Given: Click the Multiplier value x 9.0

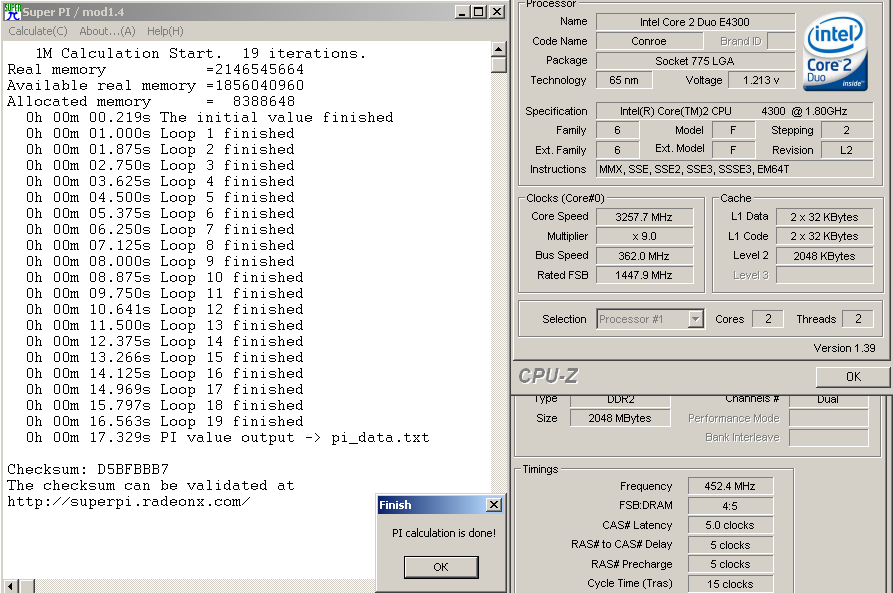Looking at the screenshot, I should [x=644, y=236].
